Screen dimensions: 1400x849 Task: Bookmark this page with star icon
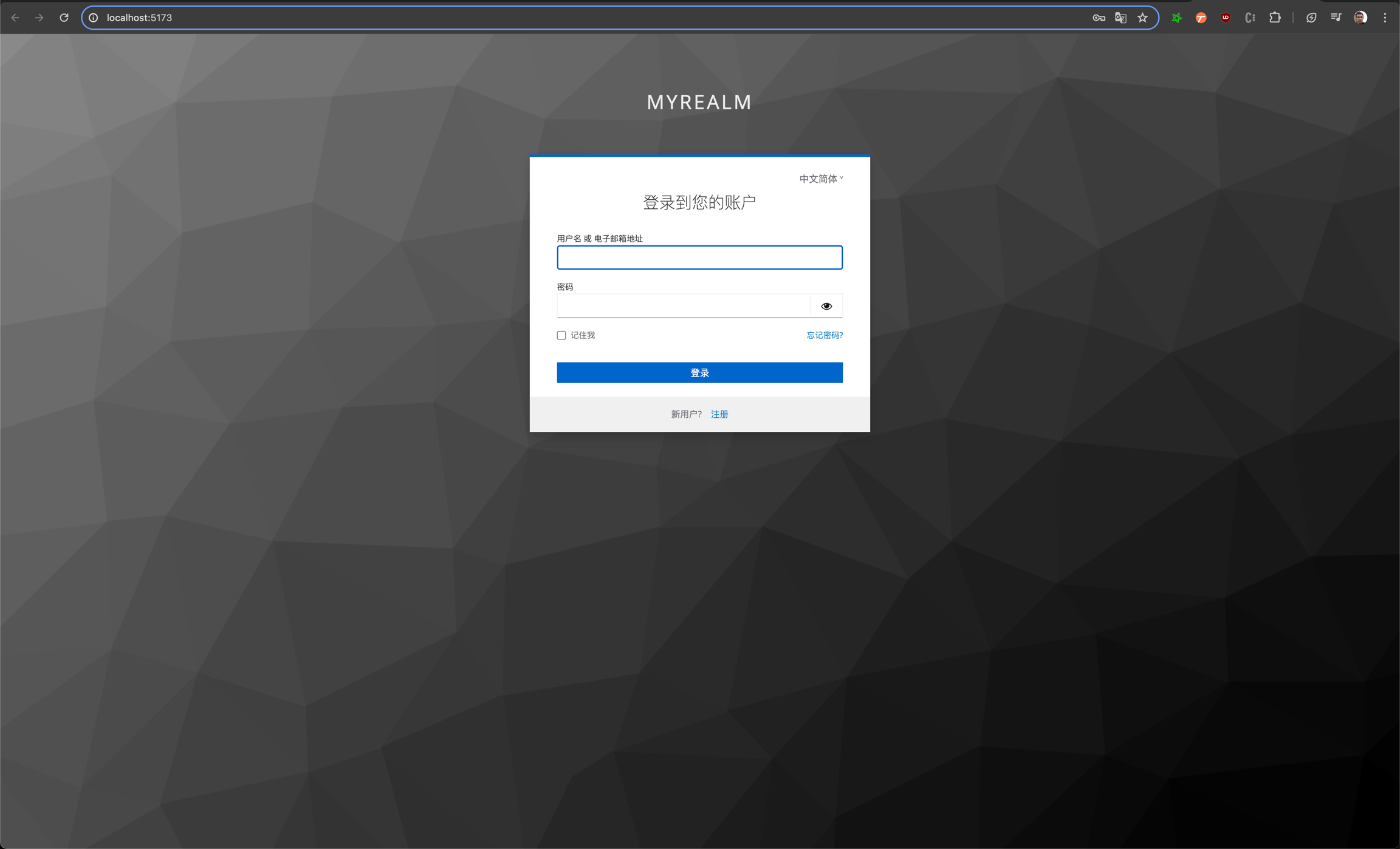1142,18
